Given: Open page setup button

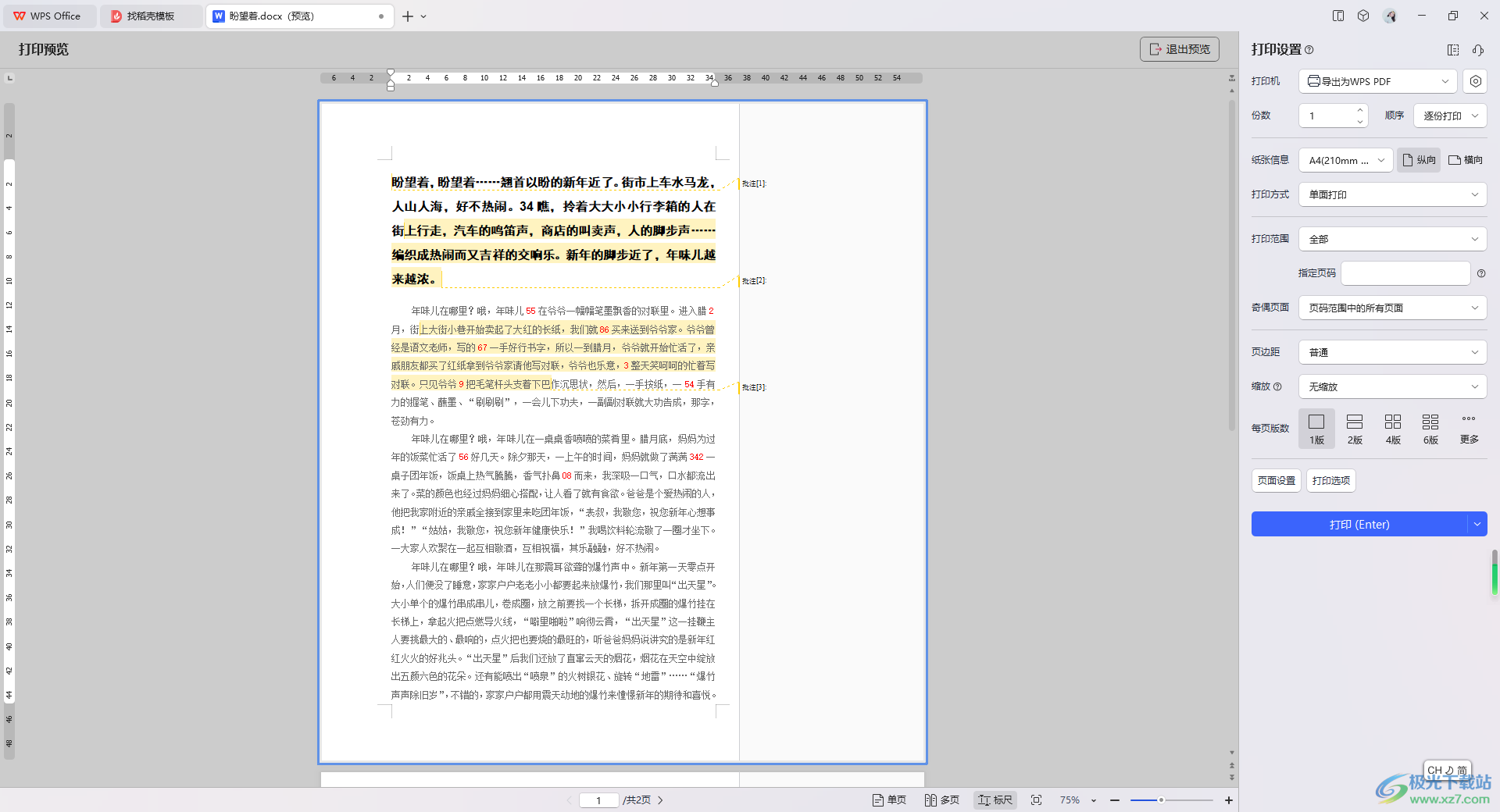Looking at the screenshot, I should coord(1277,480).
